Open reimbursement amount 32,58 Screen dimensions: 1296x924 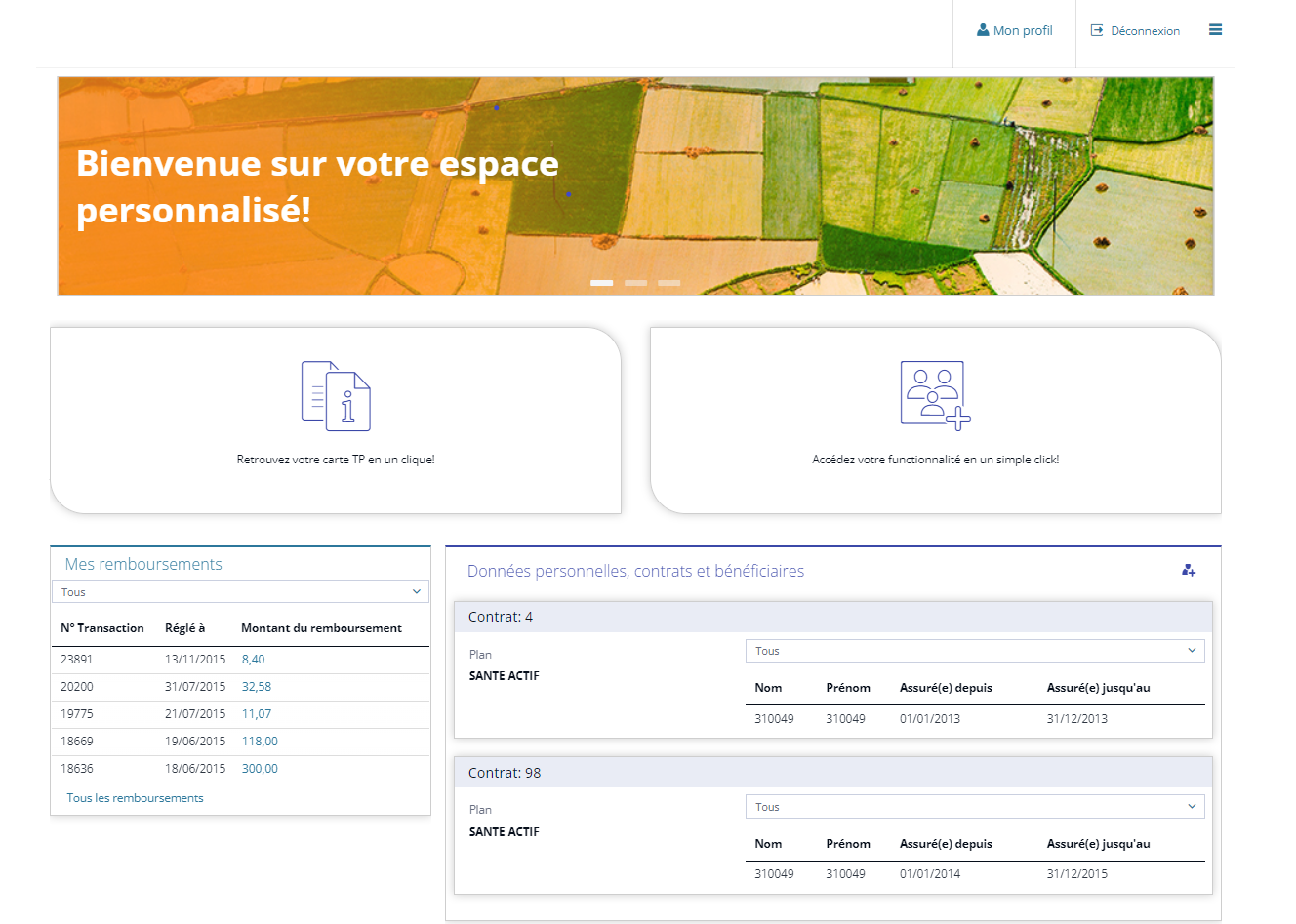[257, 687]
